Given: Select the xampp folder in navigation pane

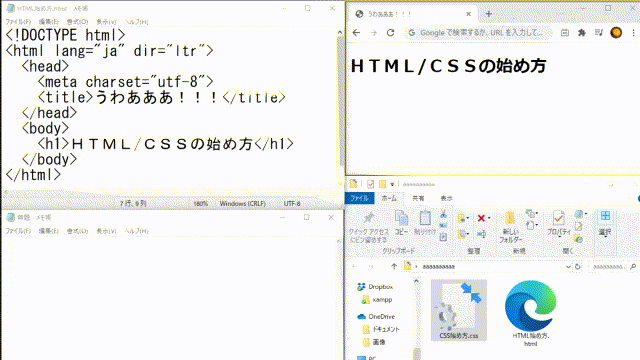Looking at the screenshot, I should click(x=377, y=300).
